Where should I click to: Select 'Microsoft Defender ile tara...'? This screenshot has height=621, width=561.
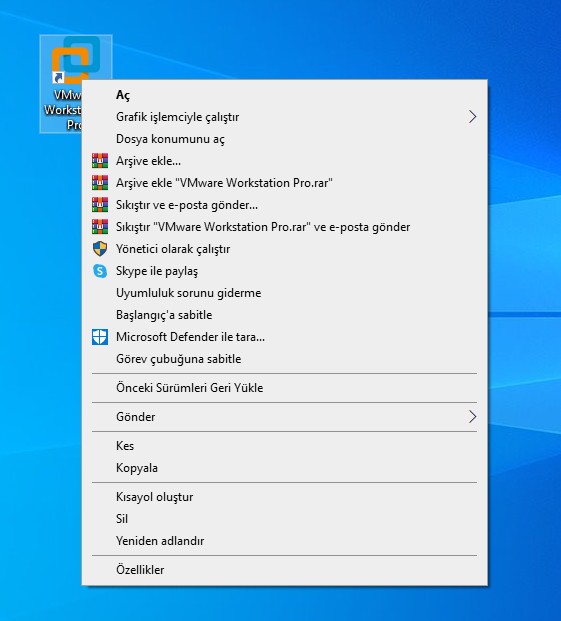coord(284,337)
